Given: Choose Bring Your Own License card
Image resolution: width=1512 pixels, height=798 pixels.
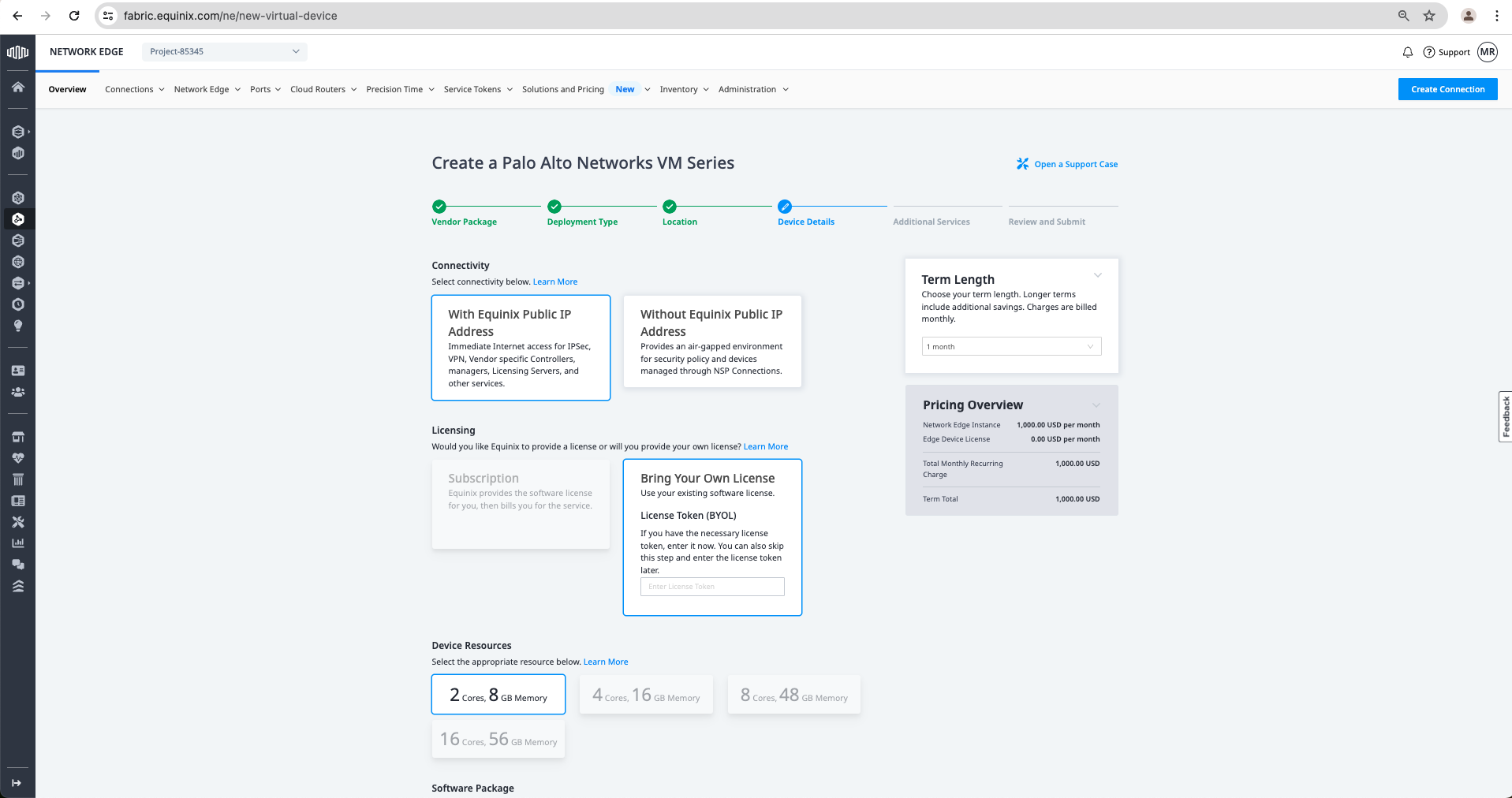Looking at the screenshot, I should [712, 537].
